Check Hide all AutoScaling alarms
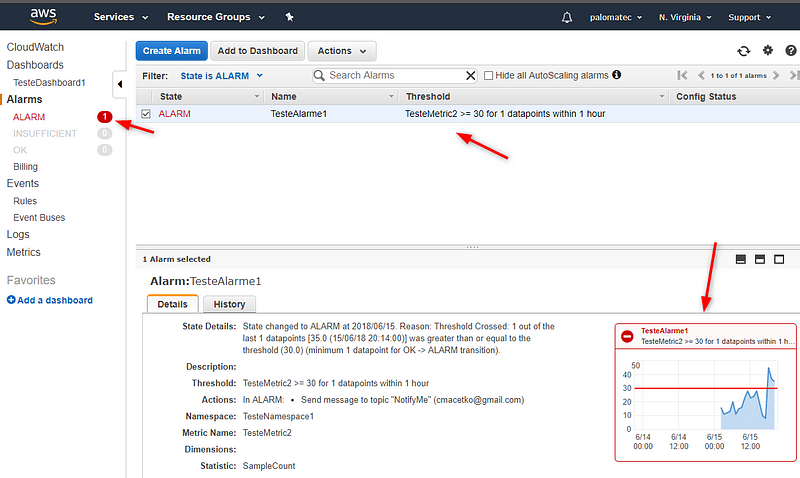Image resolution: width=800 pixels, height=478 pixels. (x=488, y=76)
